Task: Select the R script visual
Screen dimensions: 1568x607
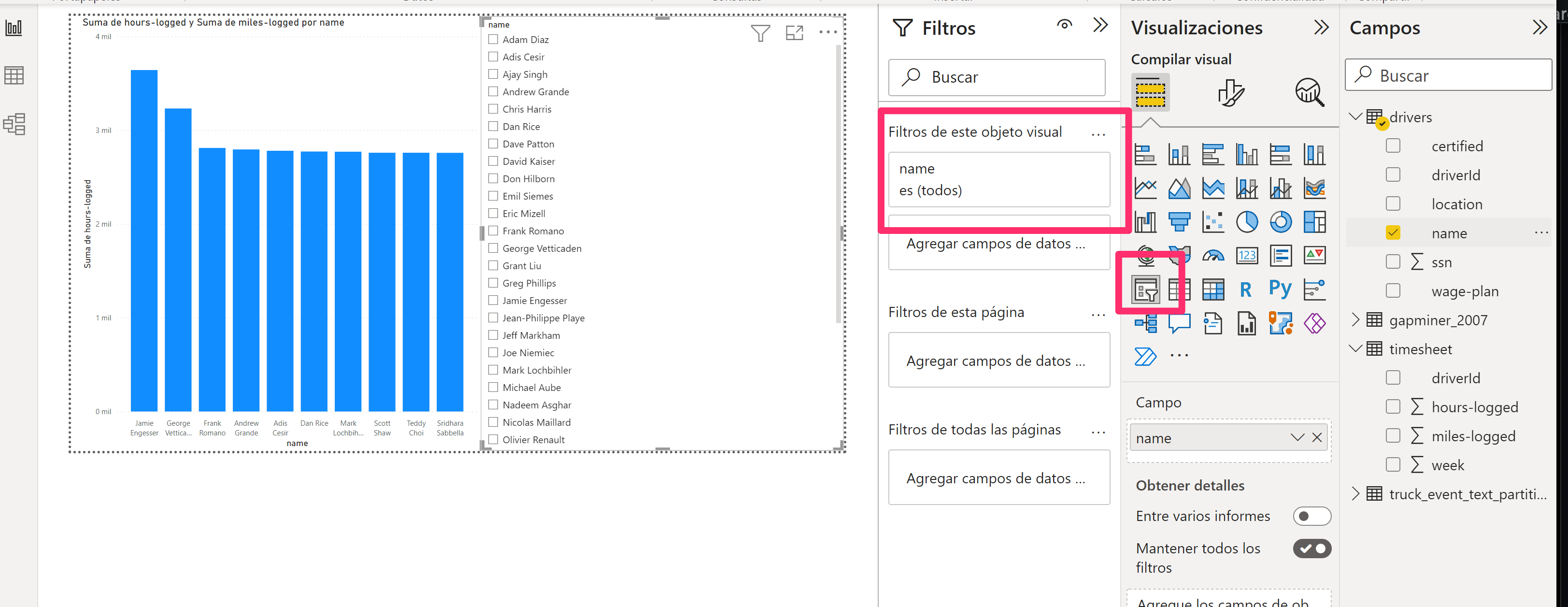Action: (x=1247, y=290)
